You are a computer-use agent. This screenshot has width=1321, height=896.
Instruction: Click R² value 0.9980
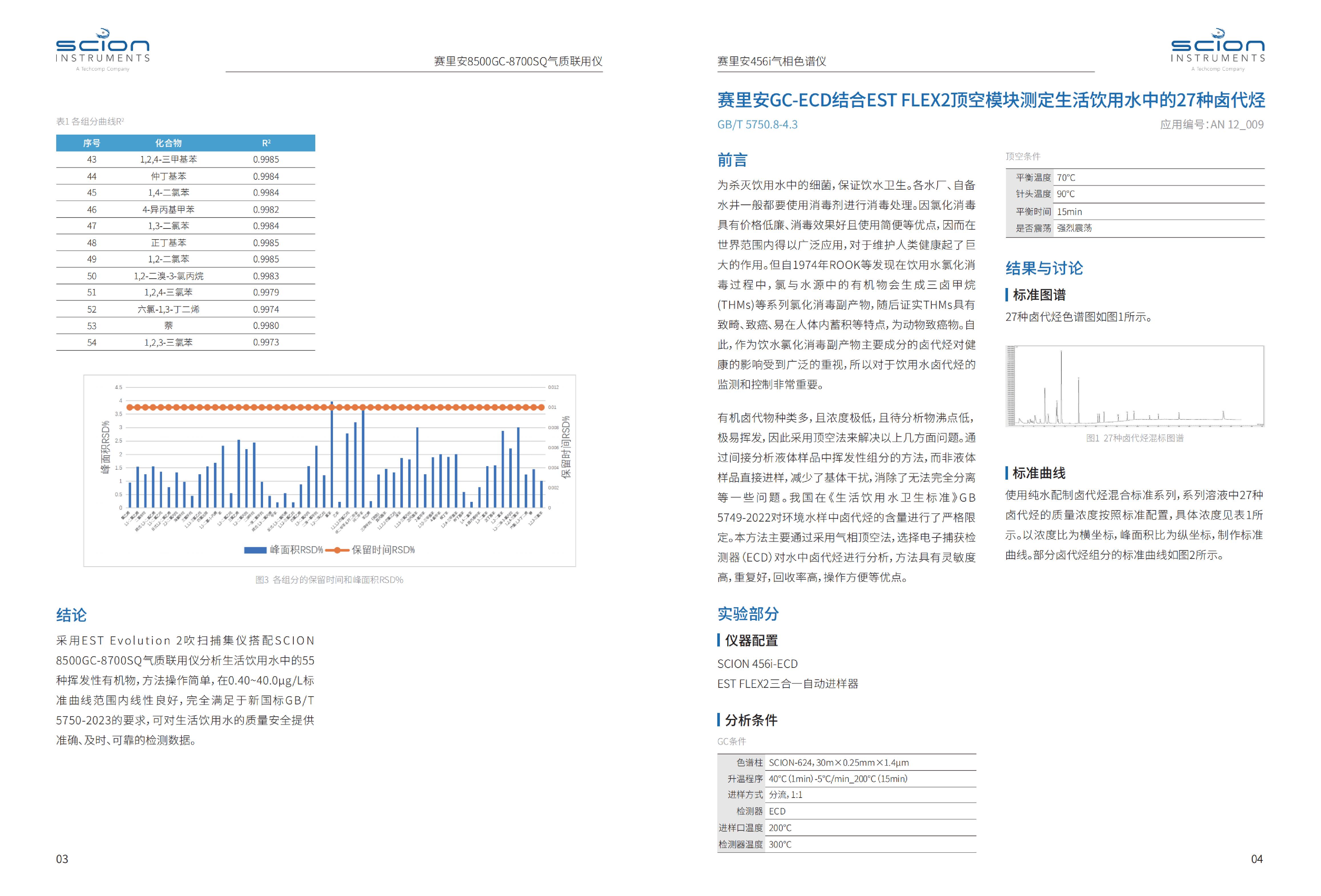tap(266, 326)
